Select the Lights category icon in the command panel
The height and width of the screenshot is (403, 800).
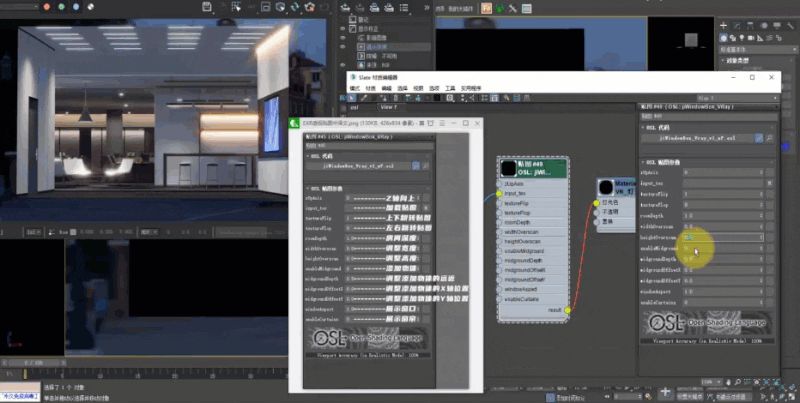[x=742, y=38]
